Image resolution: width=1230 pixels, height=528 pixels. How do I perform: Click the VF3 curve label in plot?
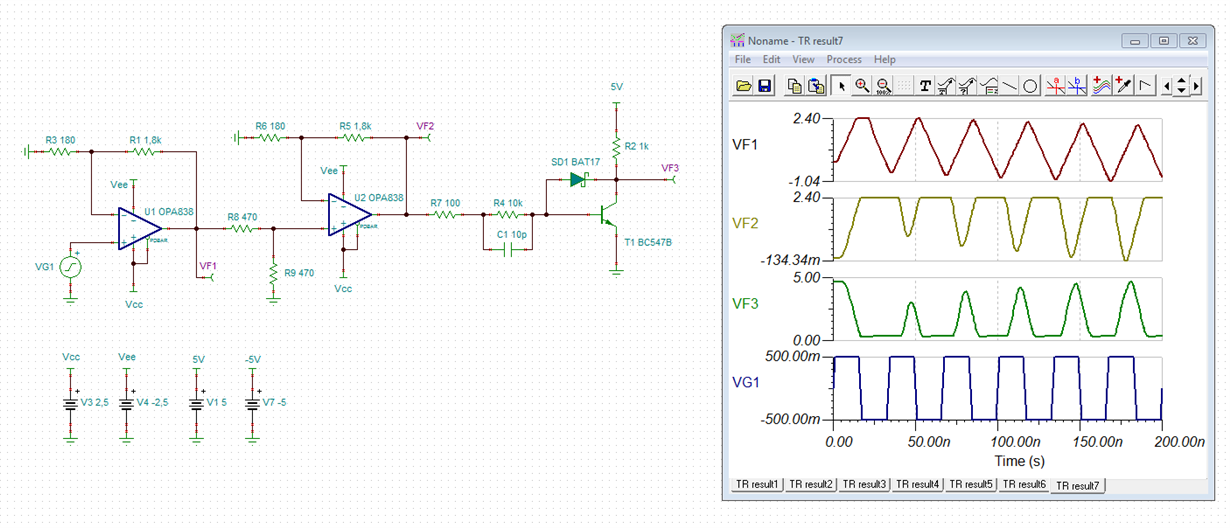pyautogui.click(x=746, y=302)
